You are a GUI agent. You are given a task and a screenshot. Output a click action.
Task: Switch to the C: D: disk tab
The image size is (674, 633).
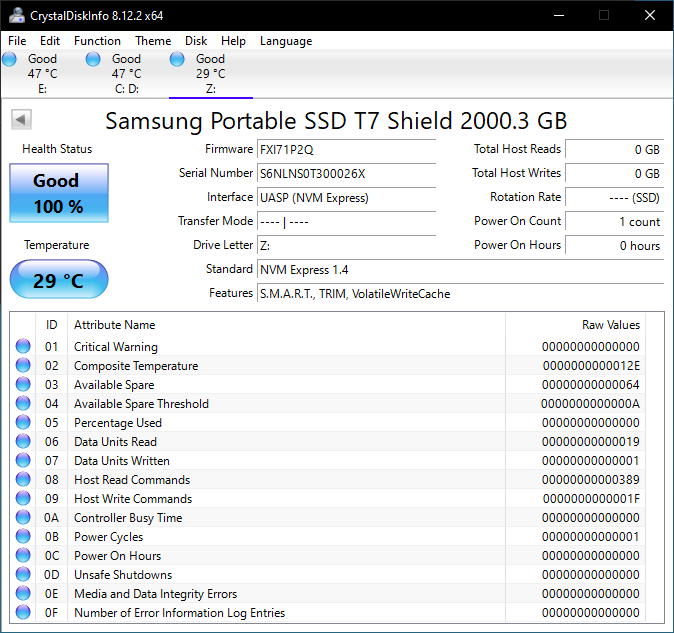tap(126, 73)
